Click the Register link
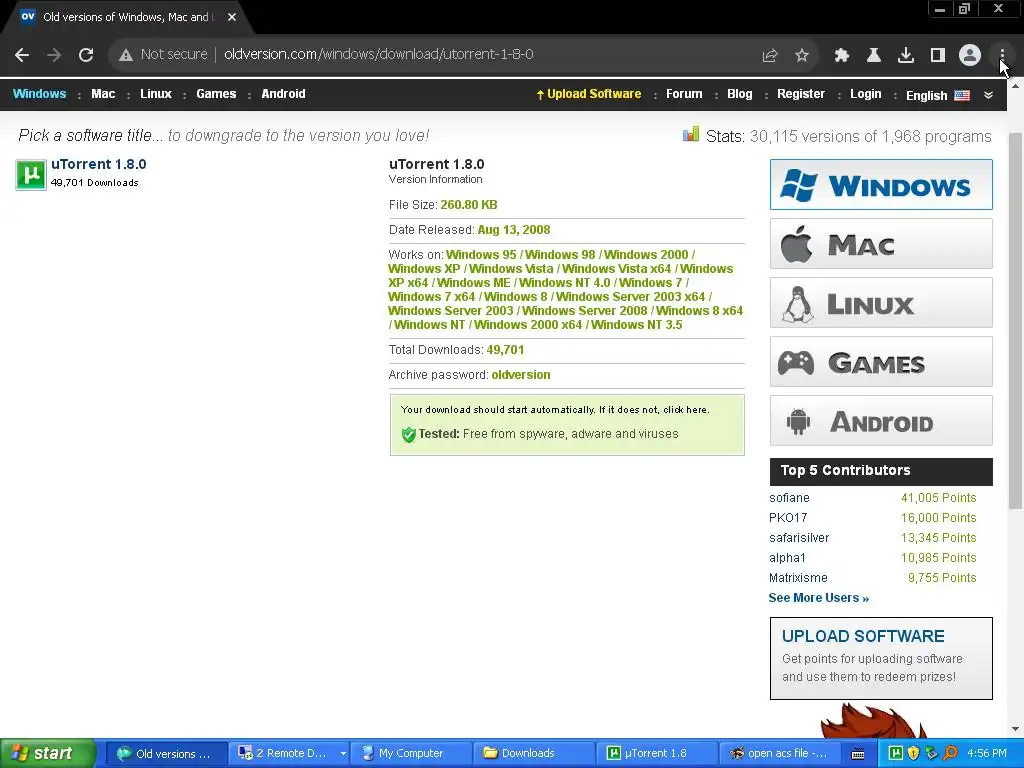This screenshot has height=768, width=1024. tap(801, 94)
